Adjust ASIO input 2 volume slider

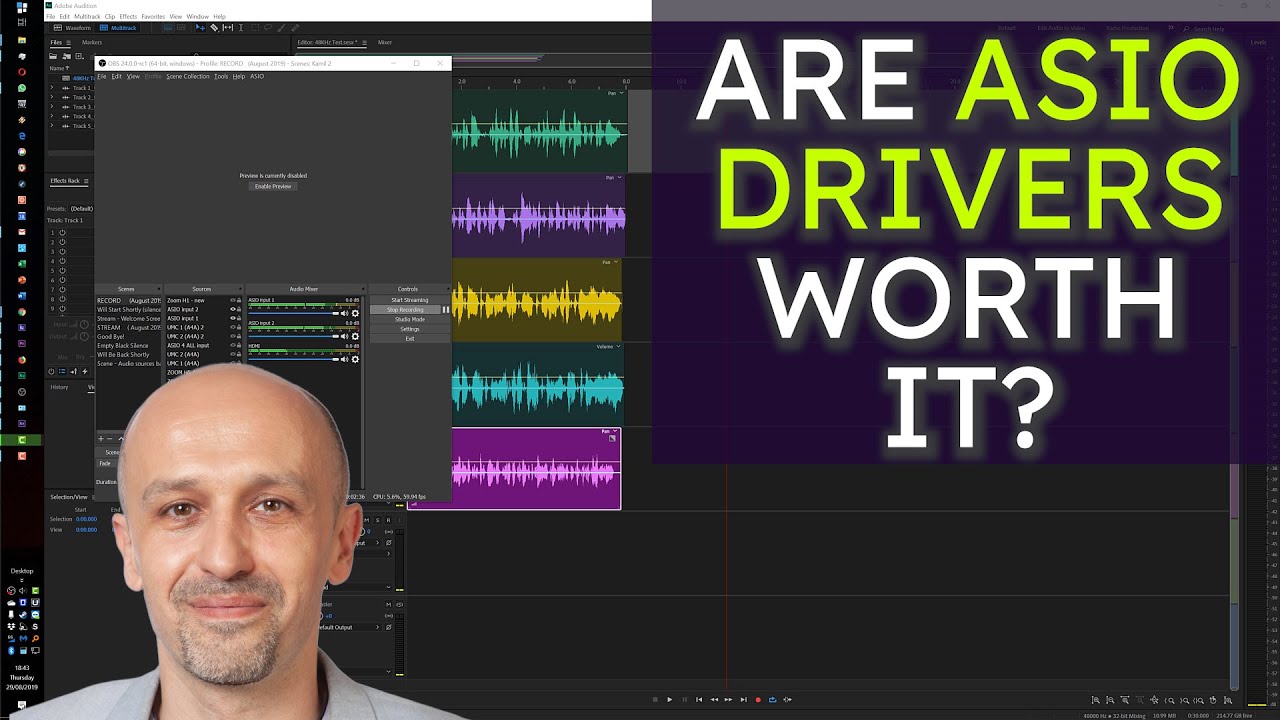(293, 336)
